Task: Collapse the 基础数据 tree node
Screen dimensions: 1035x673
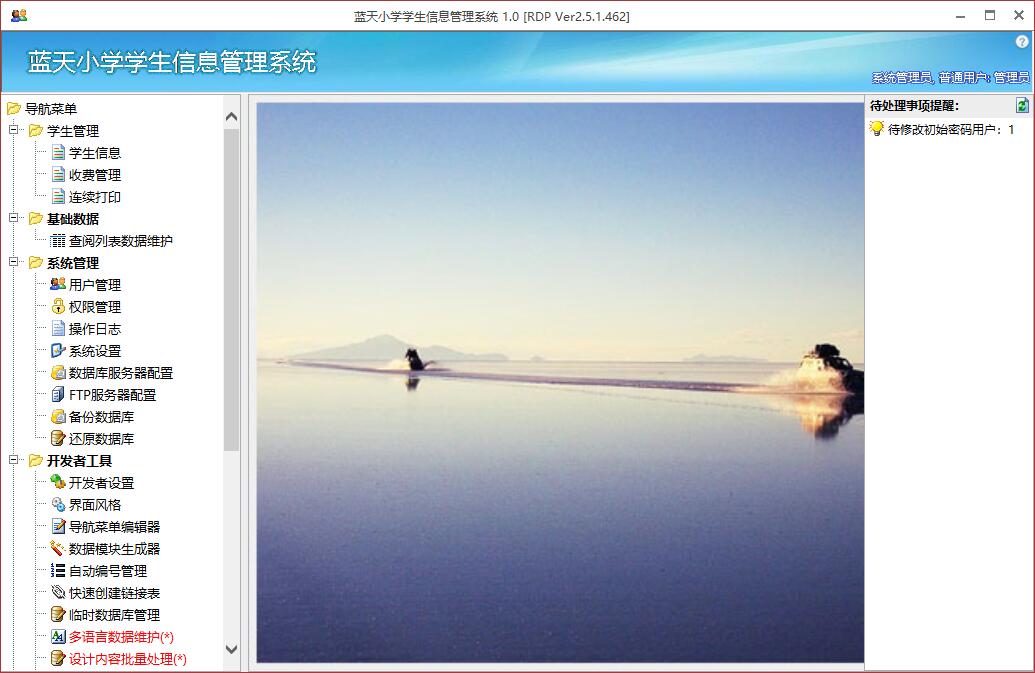Action: (13, 218)
